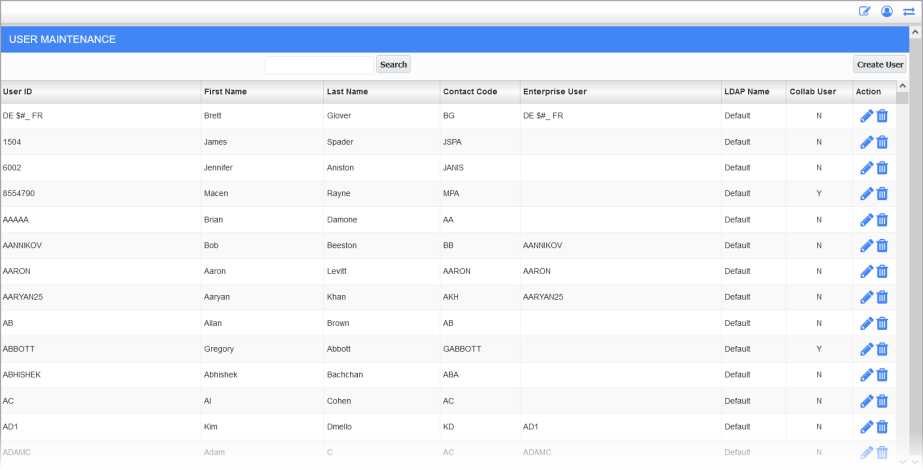Screen dimensions: 923x470
Task: Edit user ABHISHEK Abhishek Bachchan
Action: tap(866, 375)
